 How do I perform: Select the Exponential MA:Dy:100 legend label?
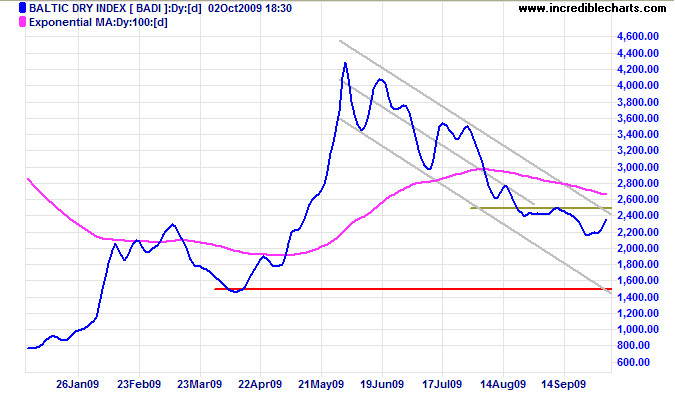point(98,22)
